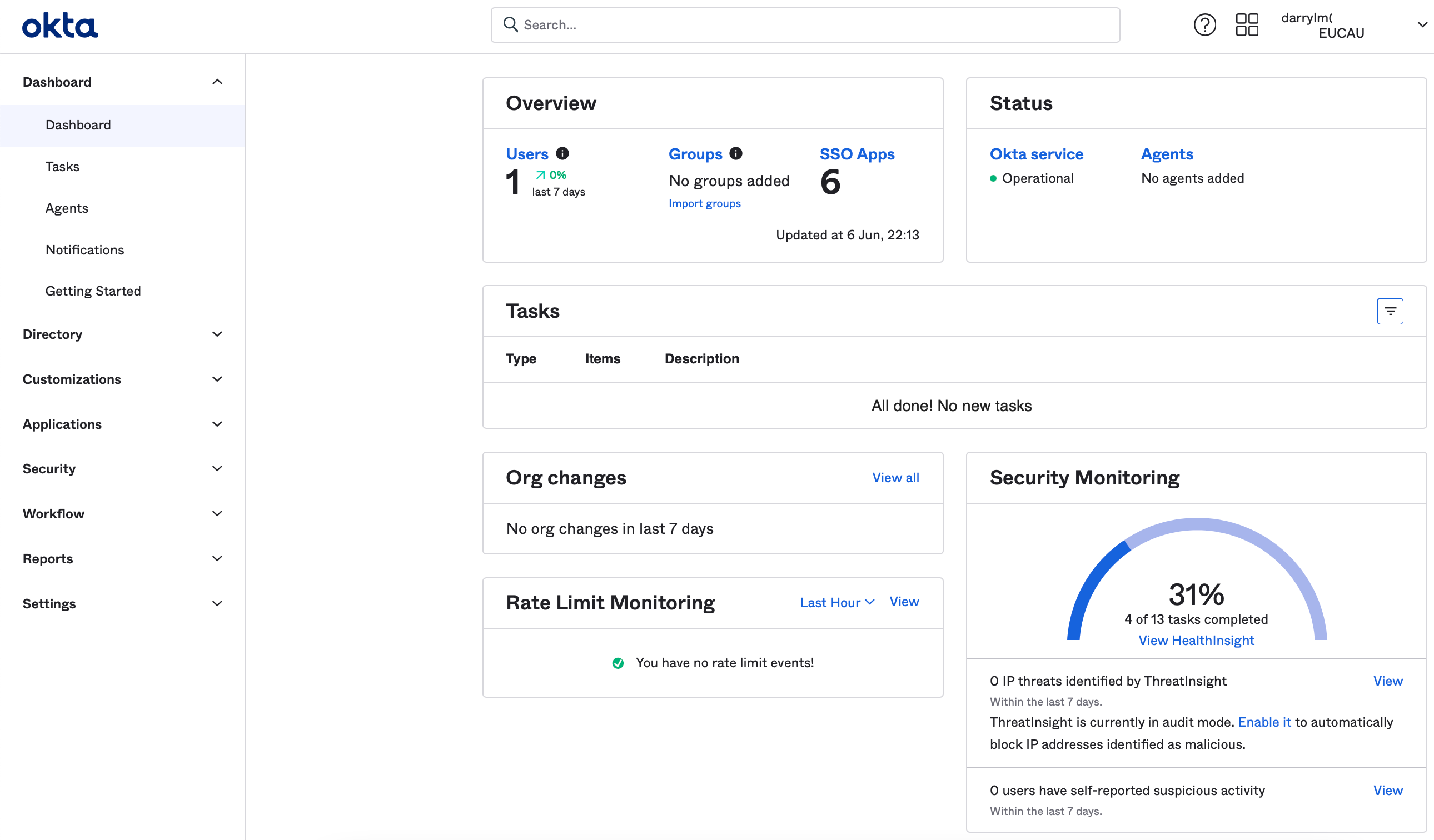Open Getting Started page
1434x840 pixels.
coord(93,291)
